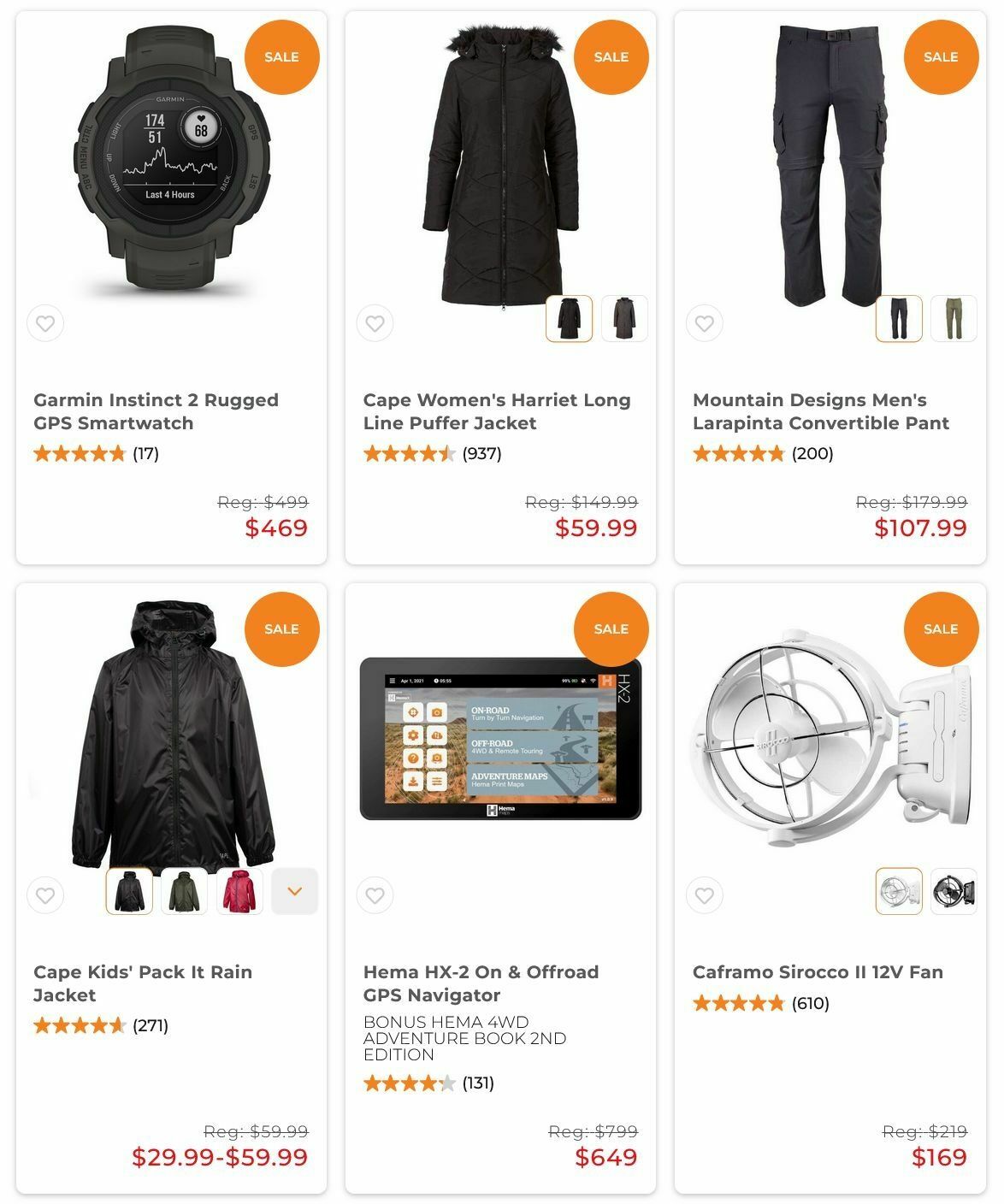Viewport: 1004px width, 1204px height.
Task: Open Garmin Instinct 2 Rugged GPS Smartwatch title
Action: (x=156, y=411)
